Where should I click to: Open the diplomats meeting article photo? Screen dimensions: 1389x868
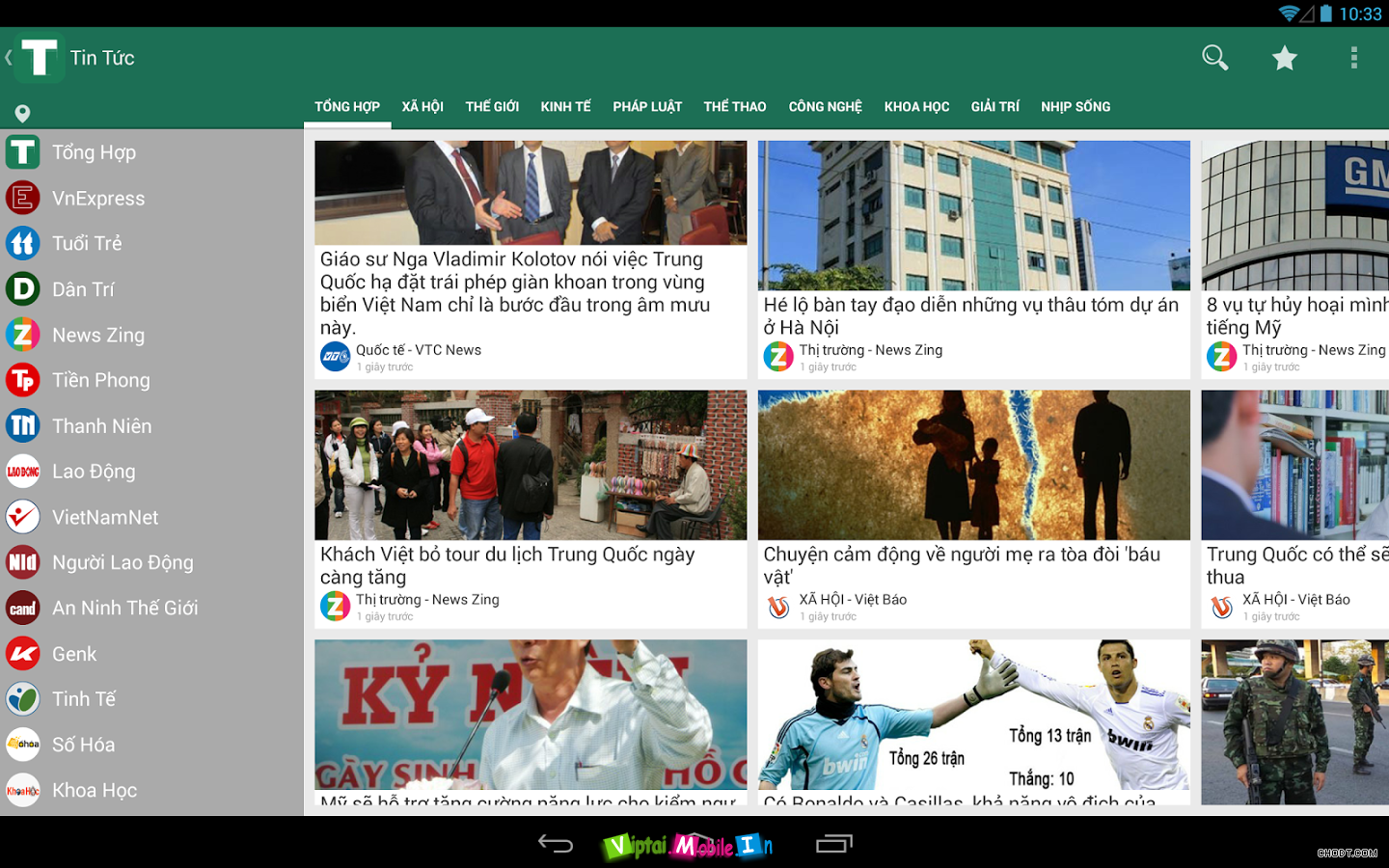pos(531,193)
